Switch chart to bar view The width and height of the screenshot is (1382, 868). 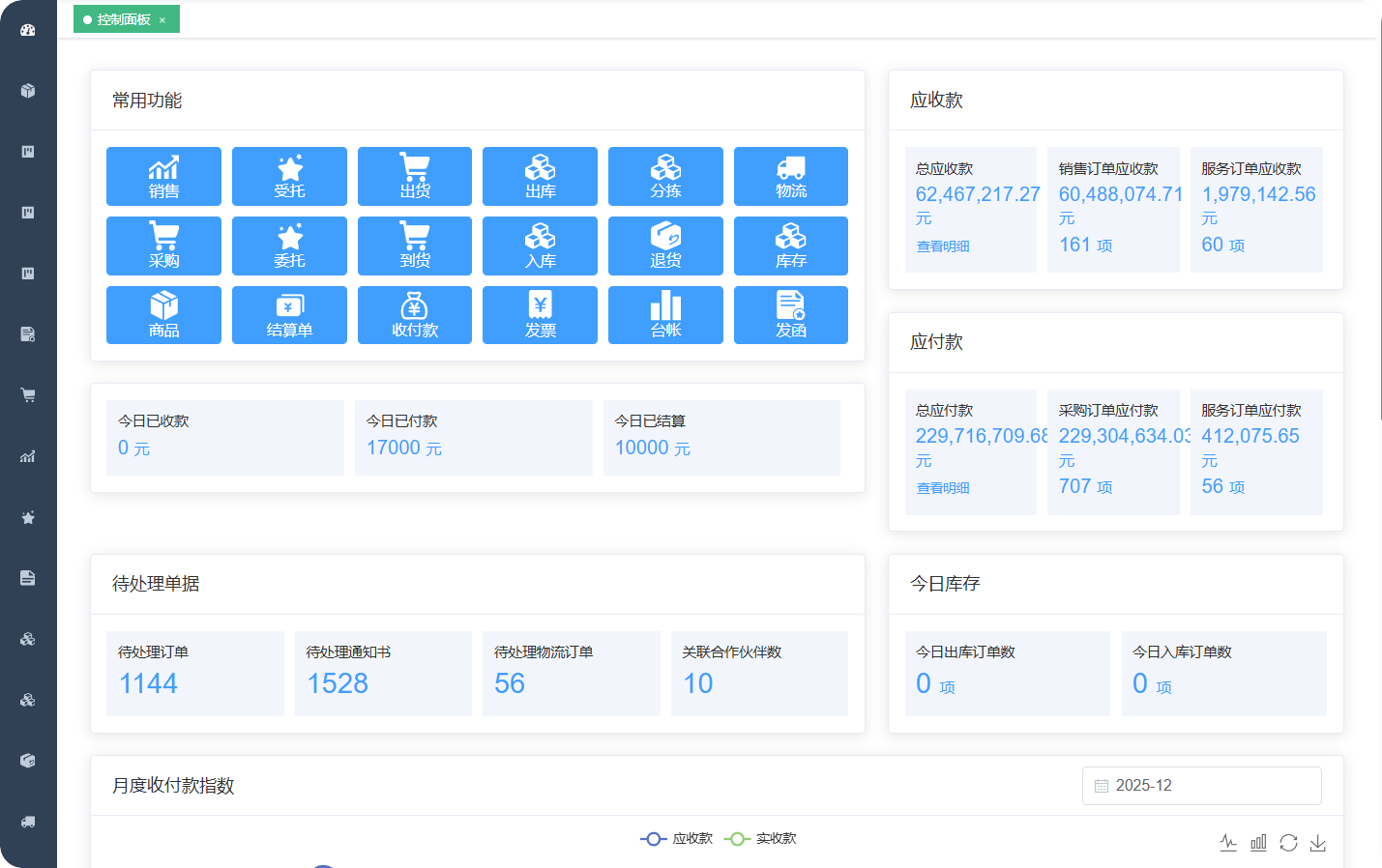[x=1258, y=843]
